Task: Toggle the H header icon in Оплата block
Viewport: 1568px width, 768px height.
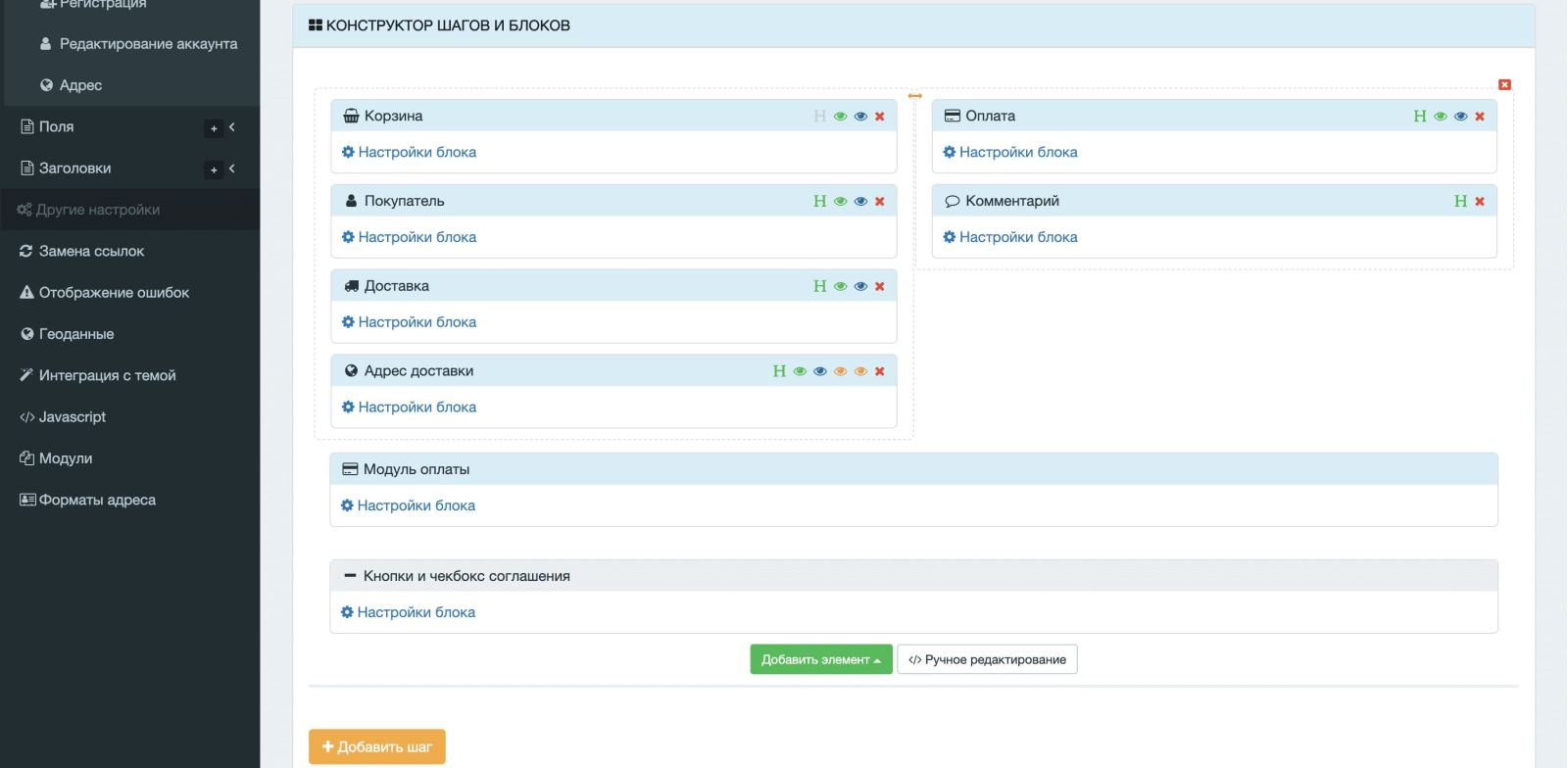Action: (x=1420, y=117)
